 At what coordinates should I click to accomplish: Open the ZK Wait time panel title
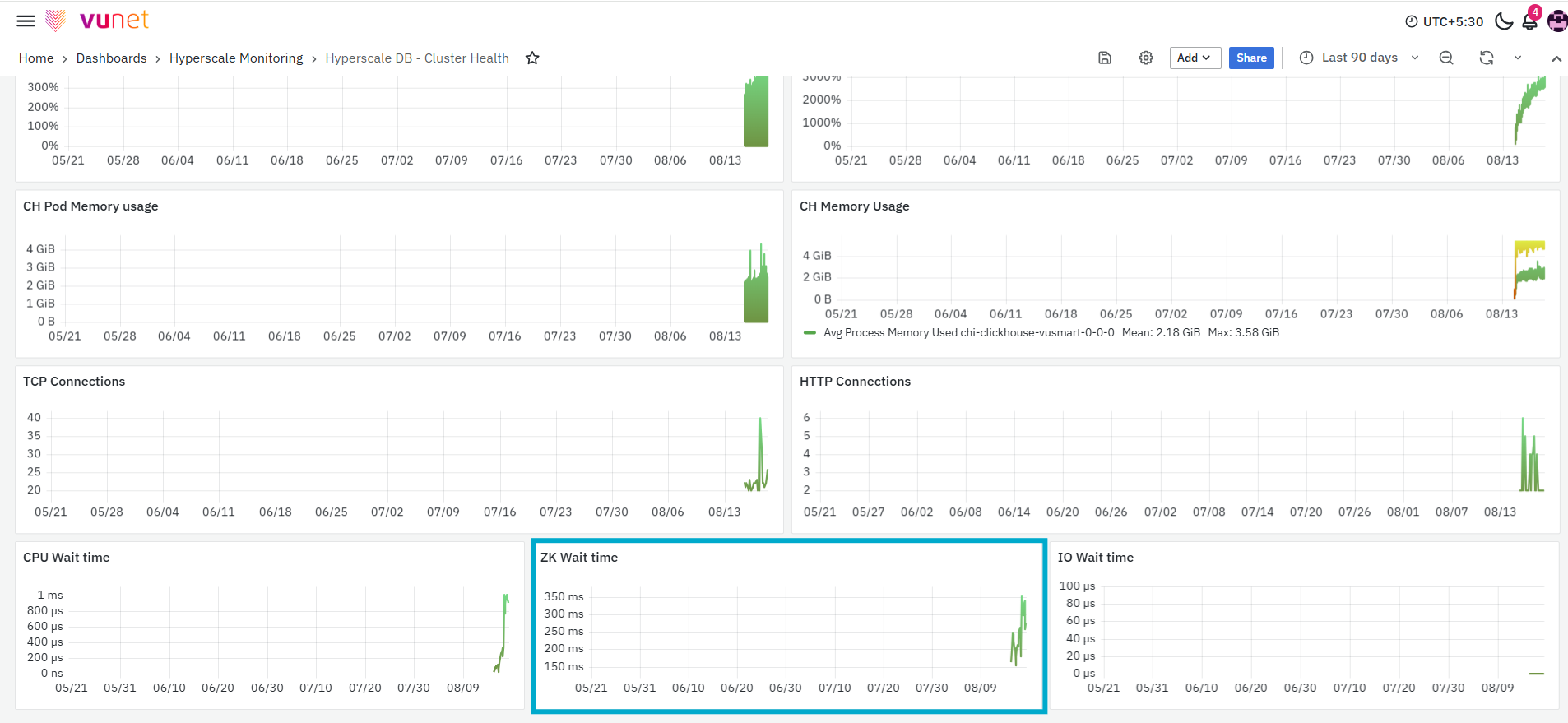579,558
